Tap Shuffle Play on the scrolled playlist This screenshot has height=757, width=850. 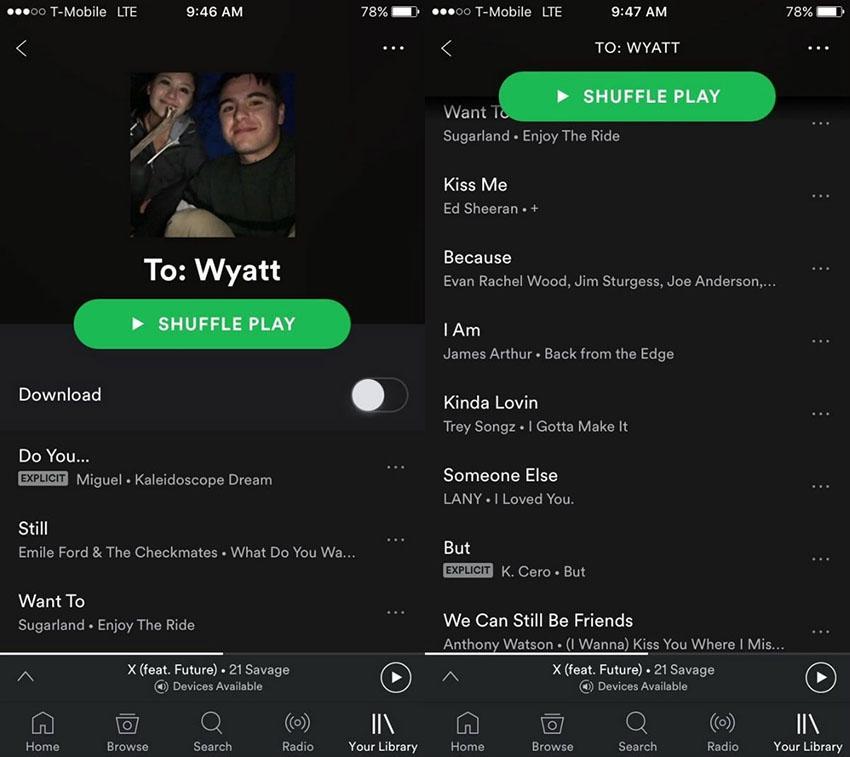click(x=637, y=96)
